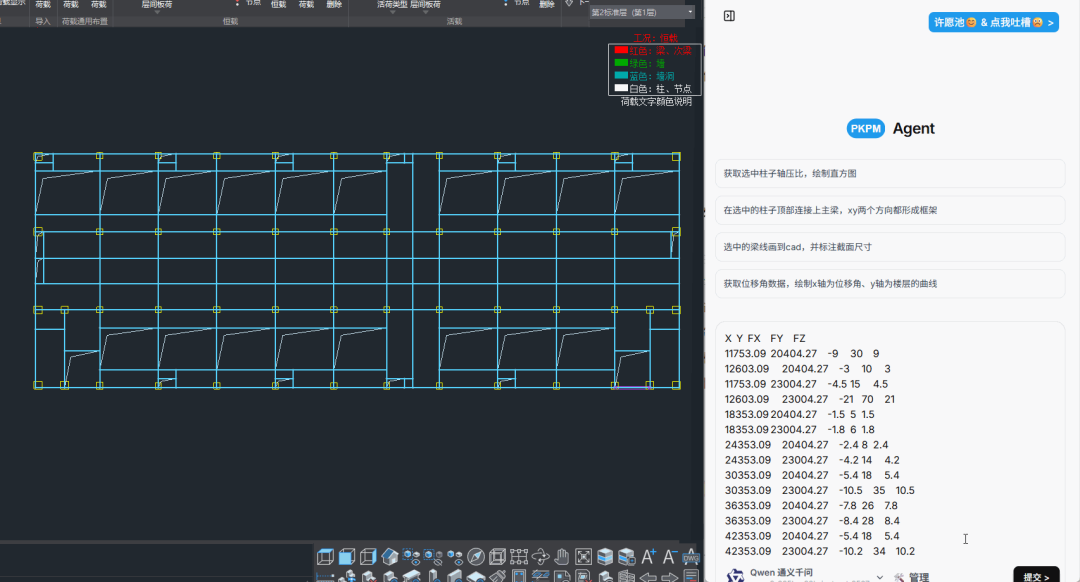Open the 许愿池 & 点我吐槽 link
Screen dimensions: 1080x582
coord(993,22)
